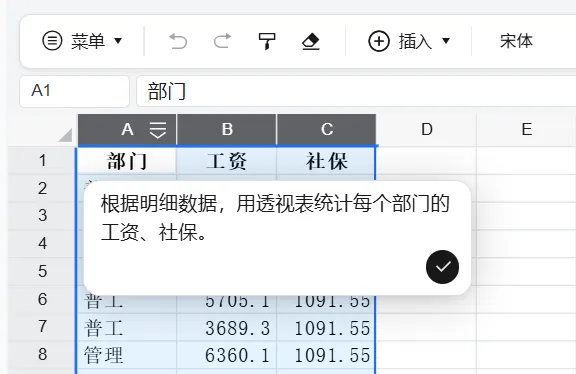Select the 社保 header cell
This screenshot has height=374, width=576.
326,161
